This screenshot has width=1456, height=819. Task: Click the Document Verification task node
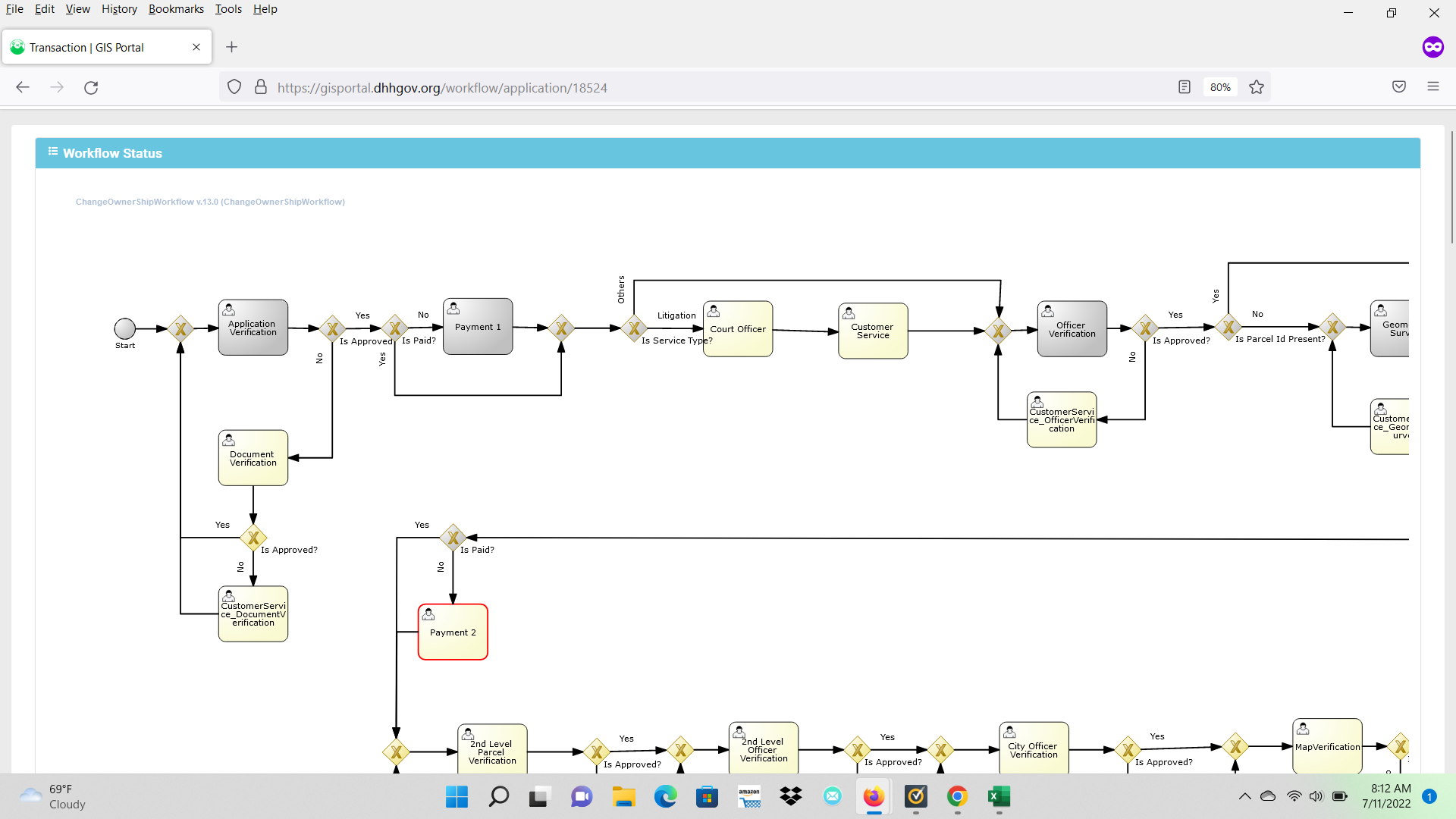253,458
